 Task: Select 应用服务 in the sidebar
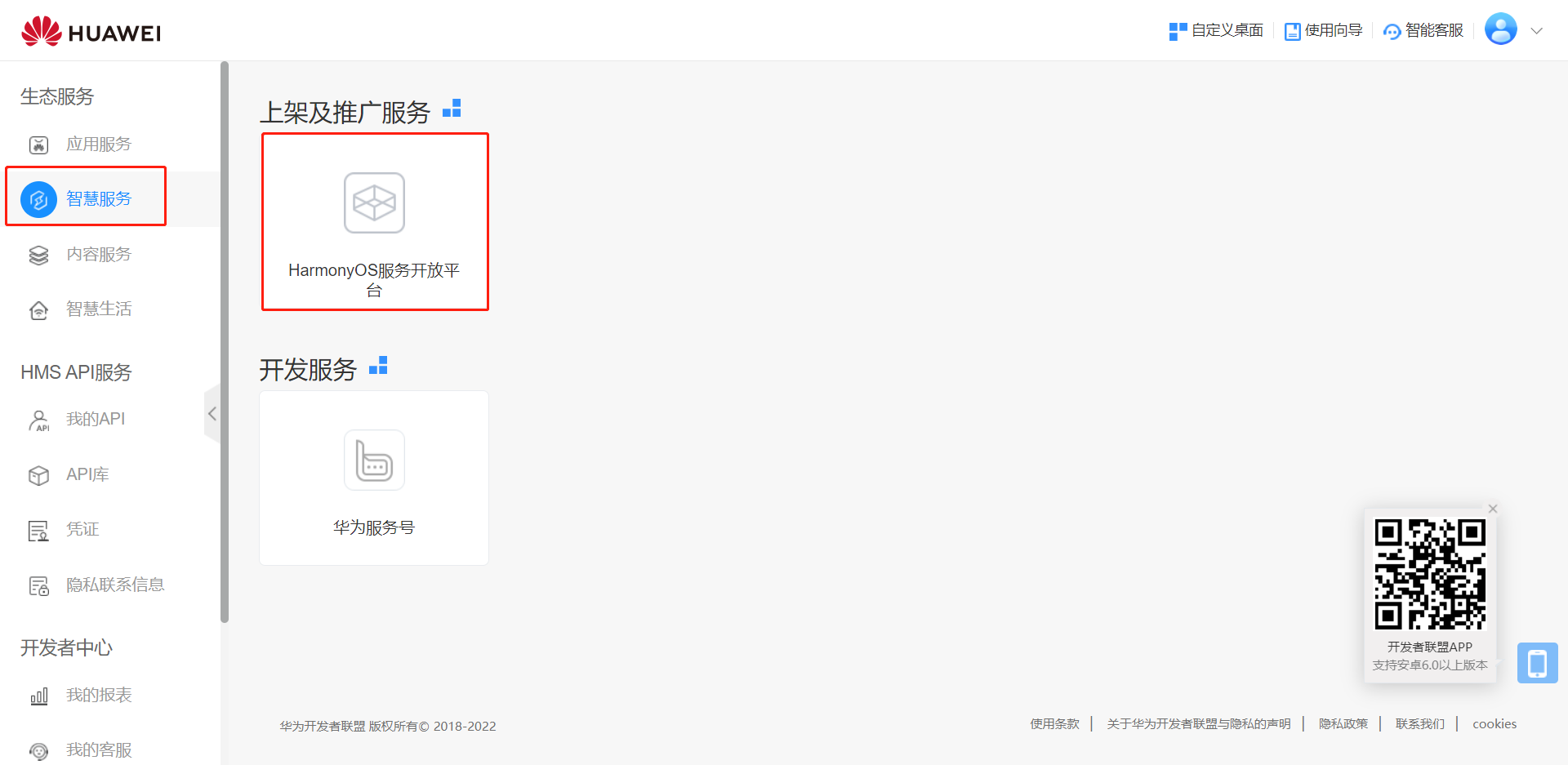(99, 145)
